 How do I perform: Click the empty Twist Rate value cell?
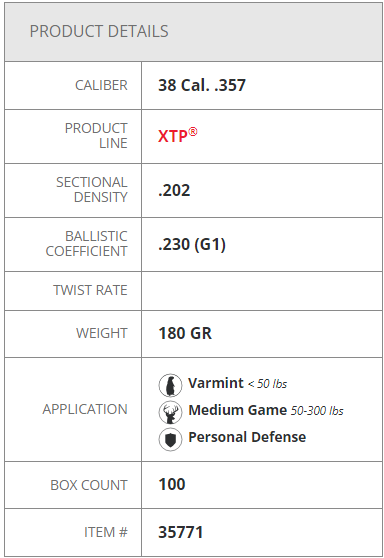[x=262, y=291]
